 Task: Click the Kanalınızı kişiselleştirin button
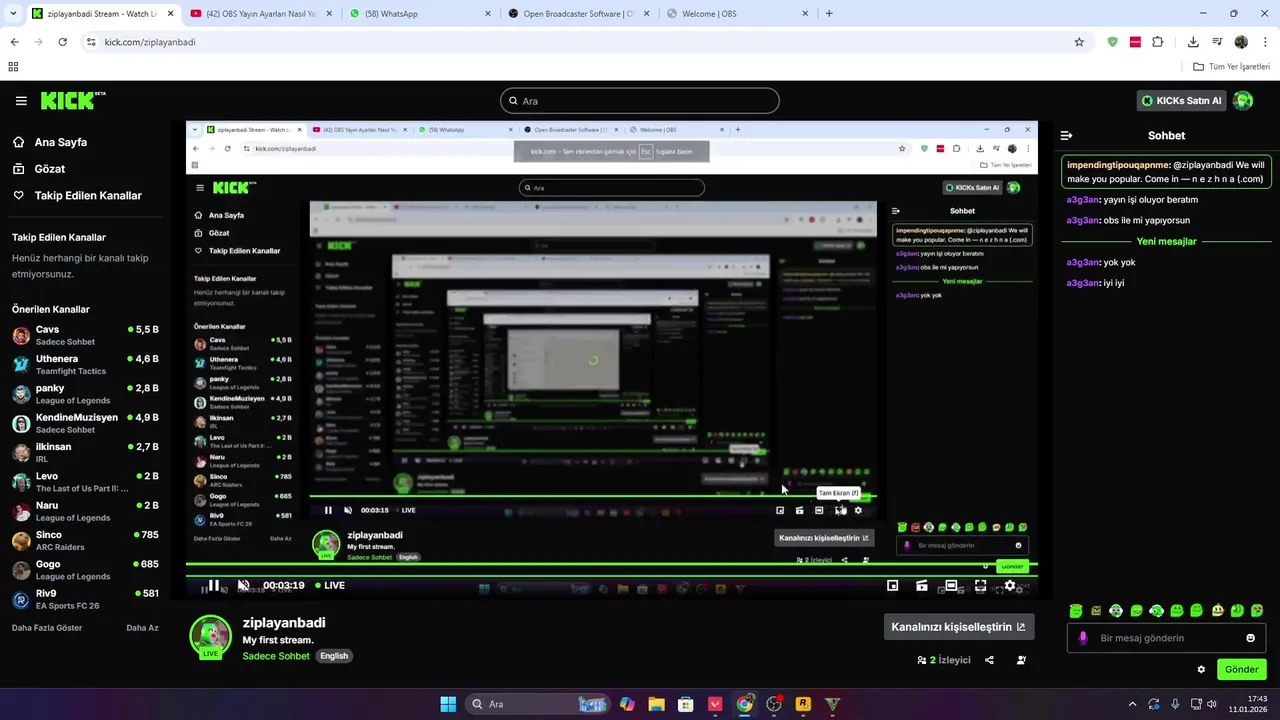point(958,627)
